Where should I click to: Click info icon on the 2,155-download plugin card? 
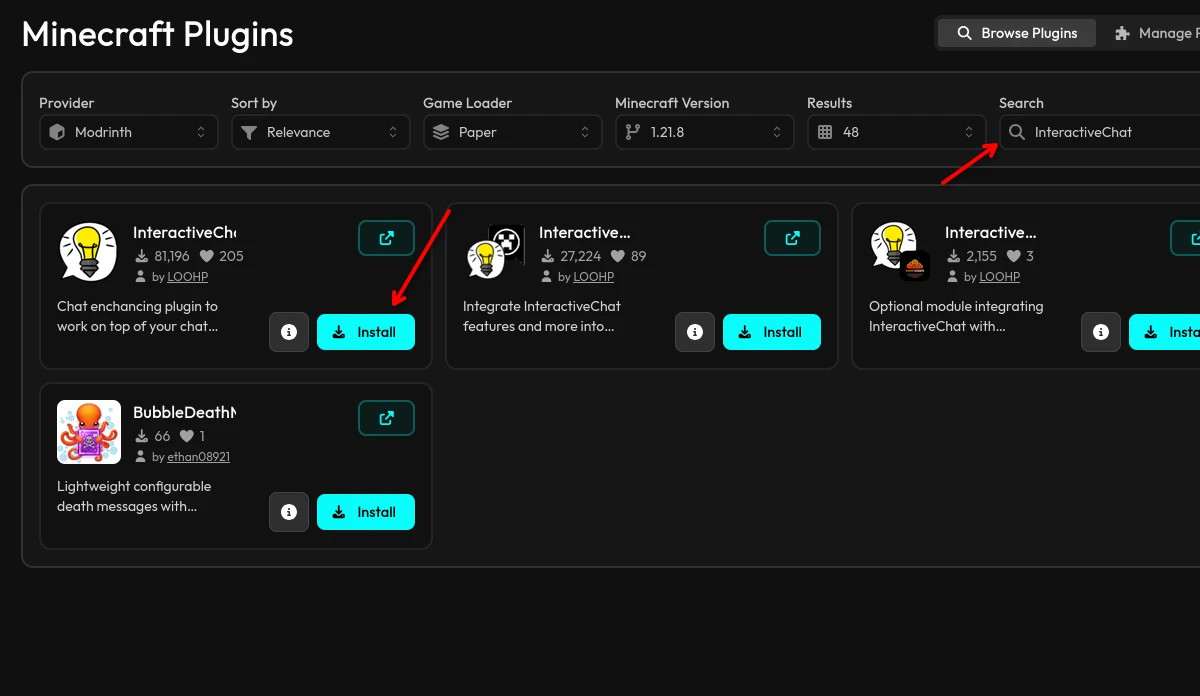[1101, 332]
